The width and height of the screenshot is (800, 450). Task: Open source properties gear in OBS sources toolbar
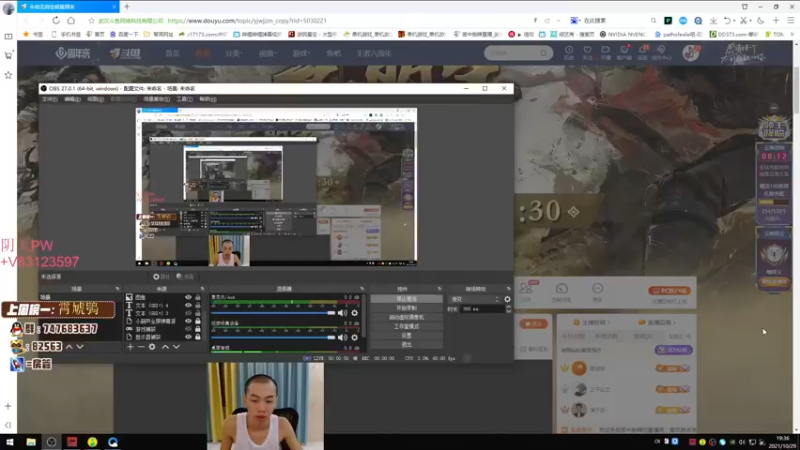tap(152, 347)
